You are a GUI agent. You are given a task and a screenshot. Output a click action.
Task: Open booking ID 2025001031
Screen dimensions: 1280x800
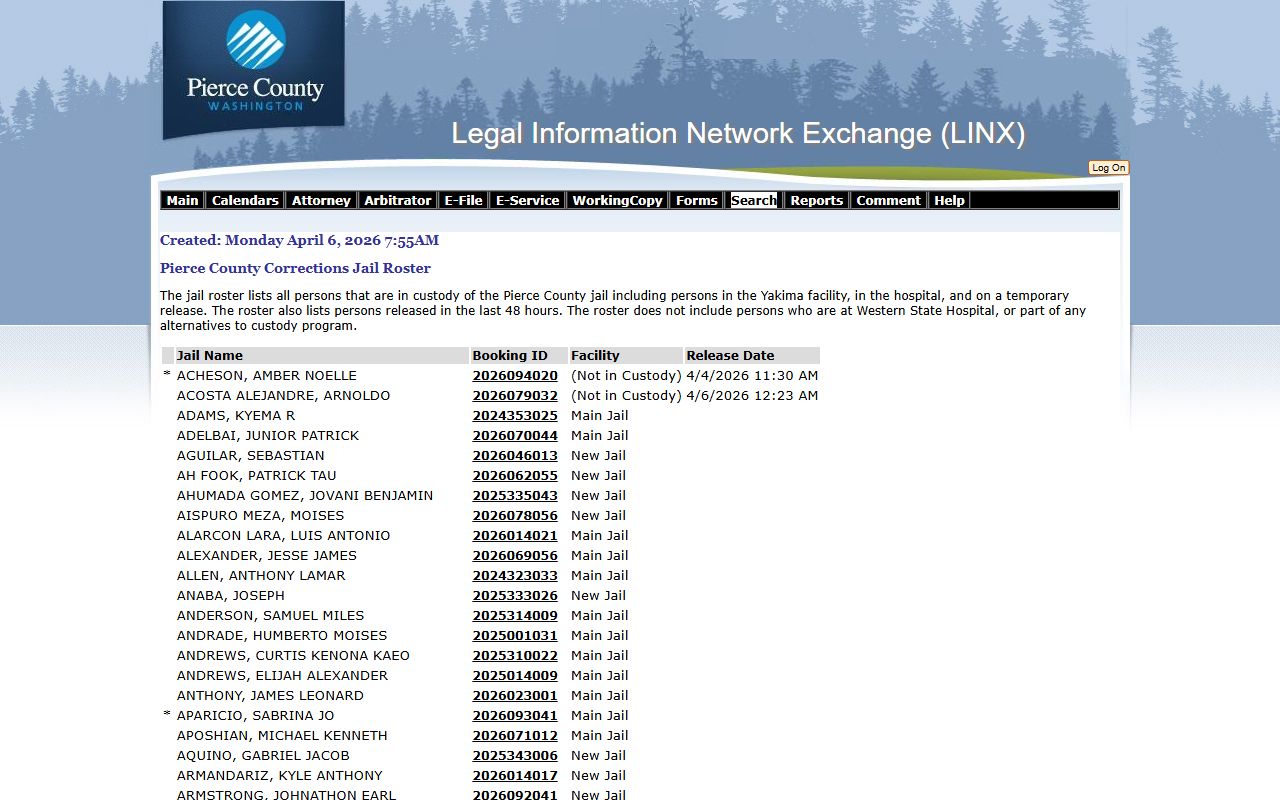[515, 636]
